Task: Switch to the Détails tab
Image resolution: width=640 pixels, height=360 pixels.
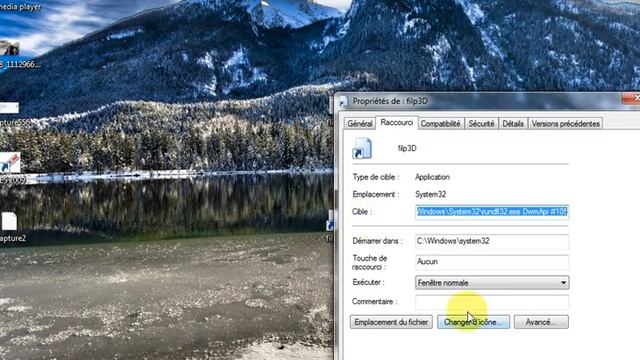Action: (513, 124)
